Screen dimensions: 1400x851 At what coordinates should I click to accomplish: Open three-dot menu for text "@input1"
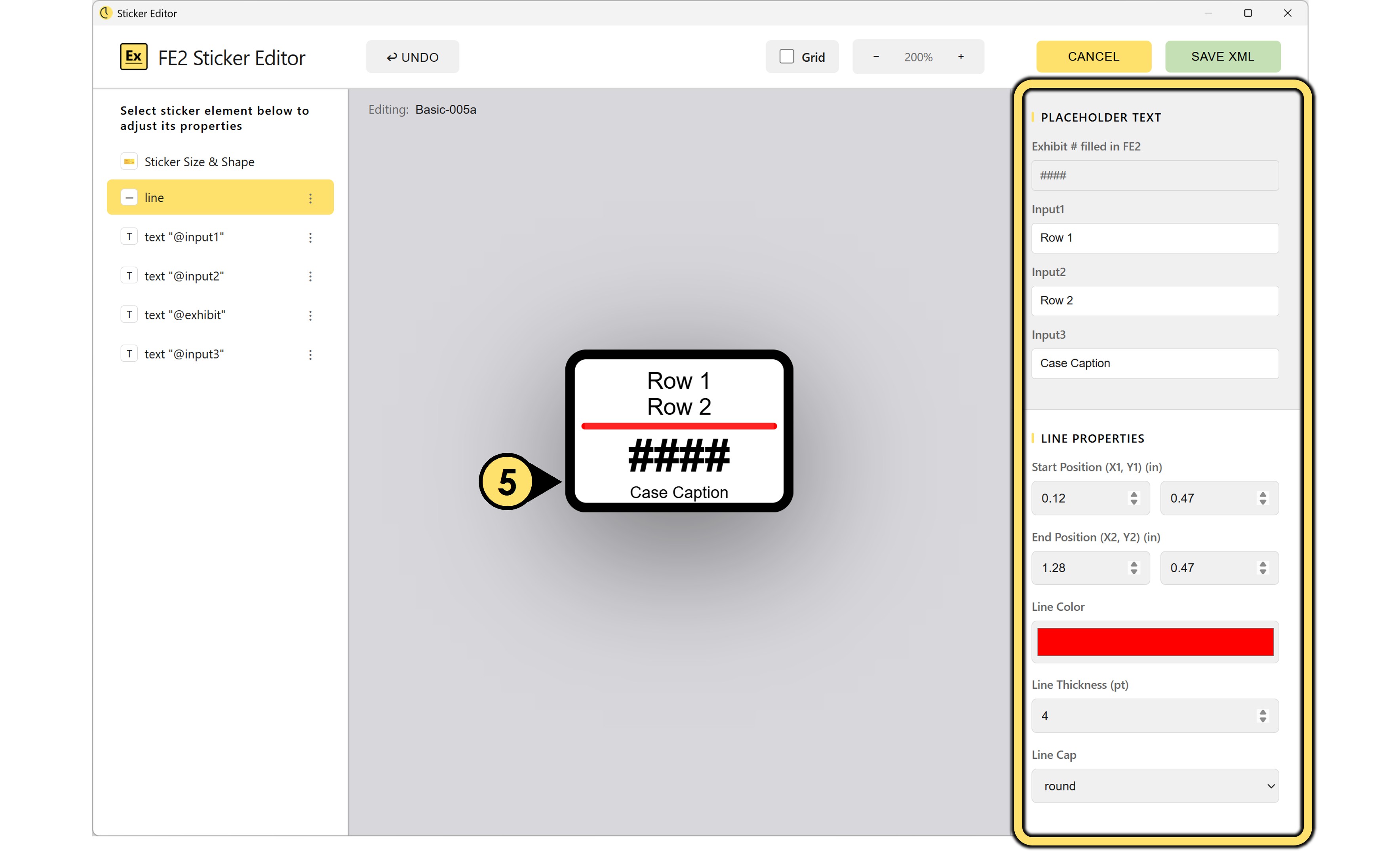(310, 237)
